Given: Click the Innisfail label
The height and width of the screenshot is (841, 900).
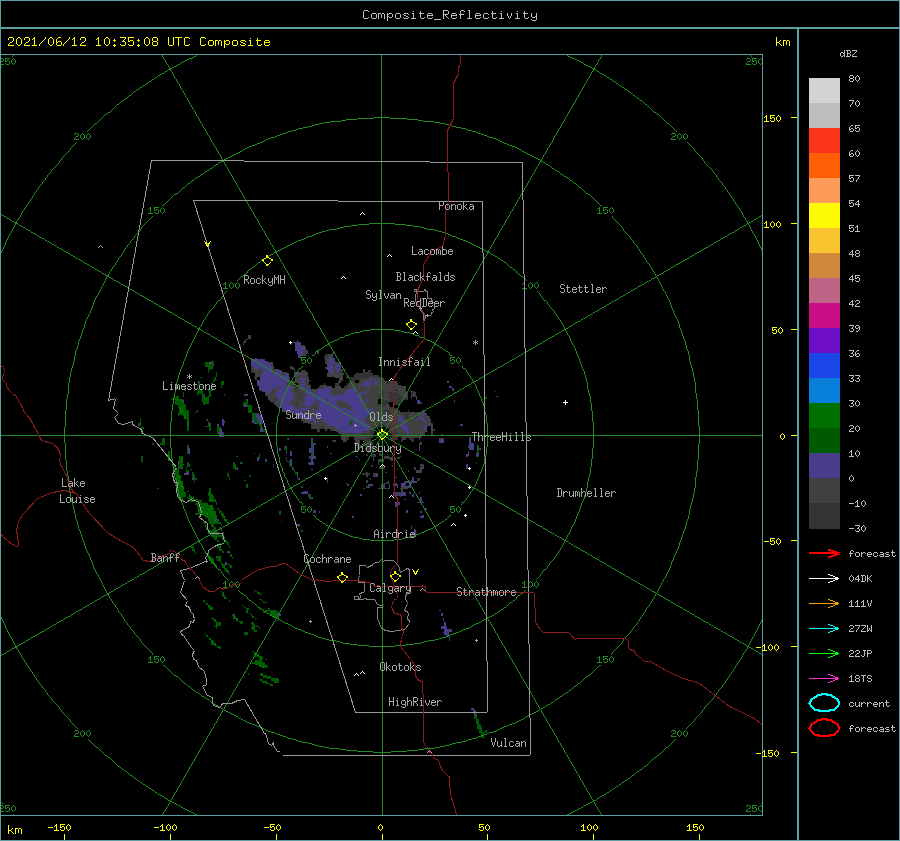Looking at the screenshot, I should pyautogui.click(x=404, y=362).
